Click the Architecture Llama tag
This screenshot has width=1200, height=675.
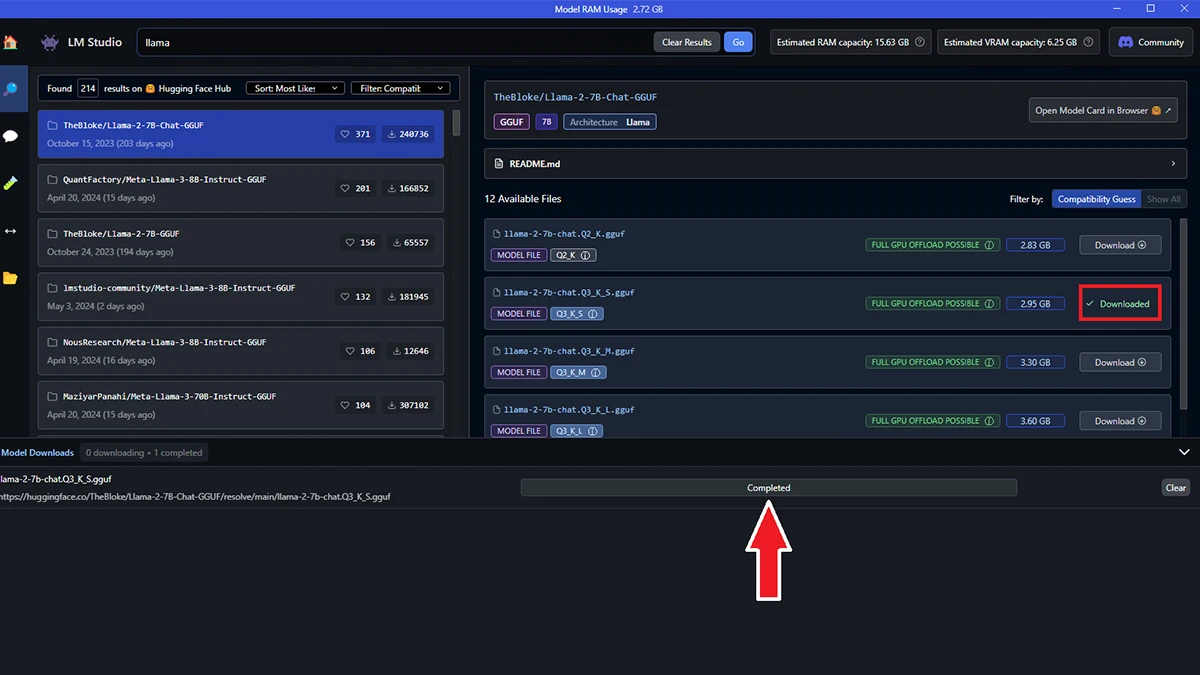pyautogui.click(x=610, y=122)
